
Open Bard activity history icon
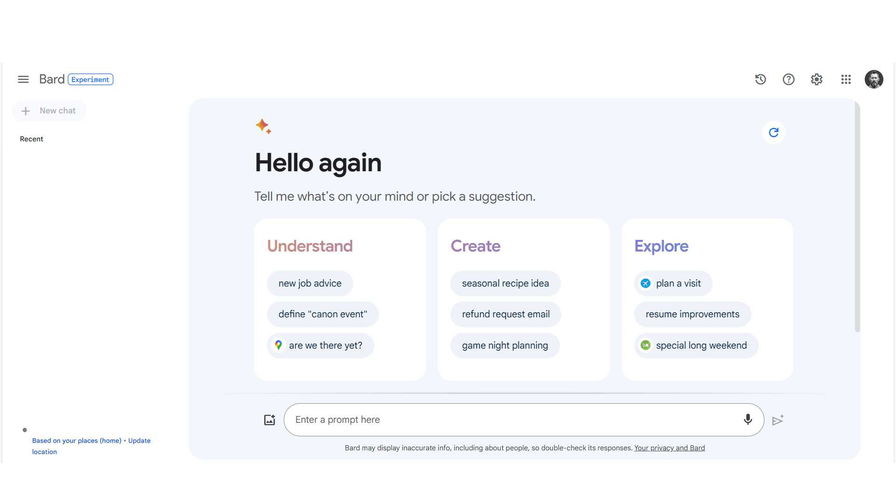point(760,80)
